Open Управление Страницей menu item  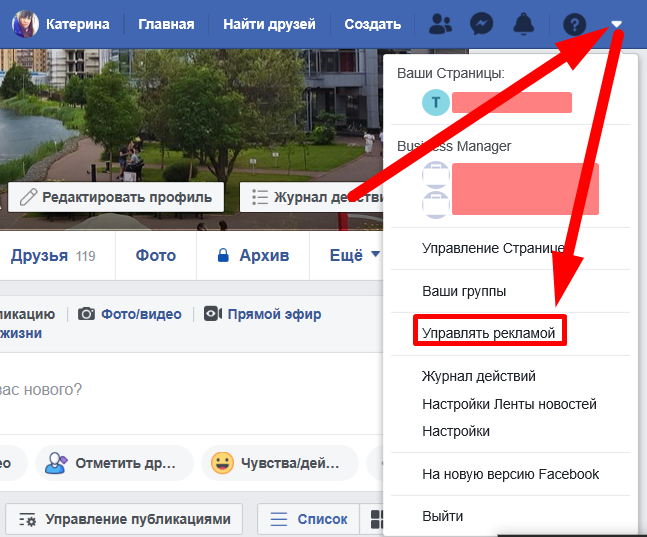click(x=510, y=248)
